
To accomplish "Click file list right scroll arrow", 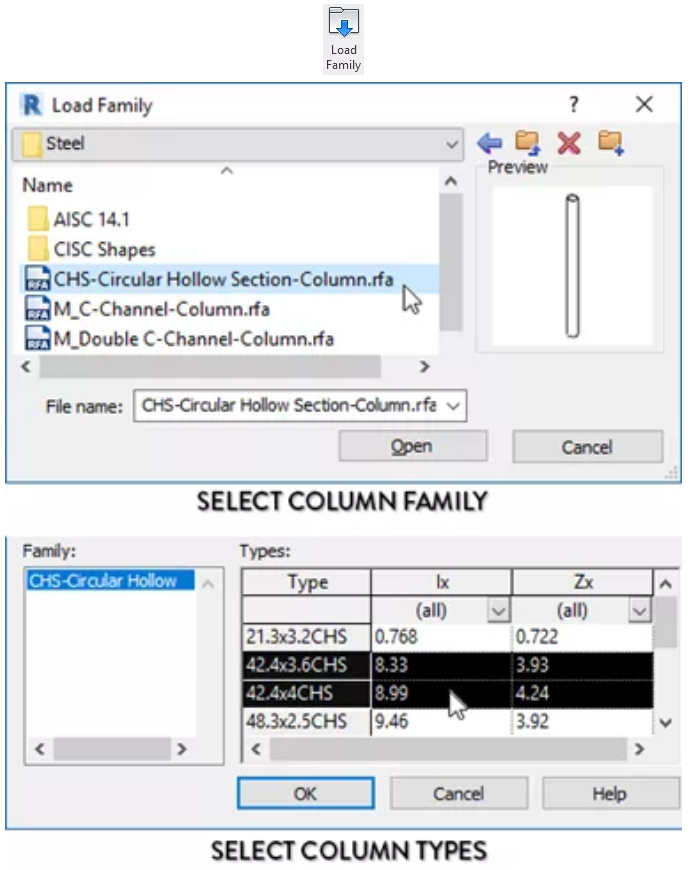I will [x=424, y=367].
